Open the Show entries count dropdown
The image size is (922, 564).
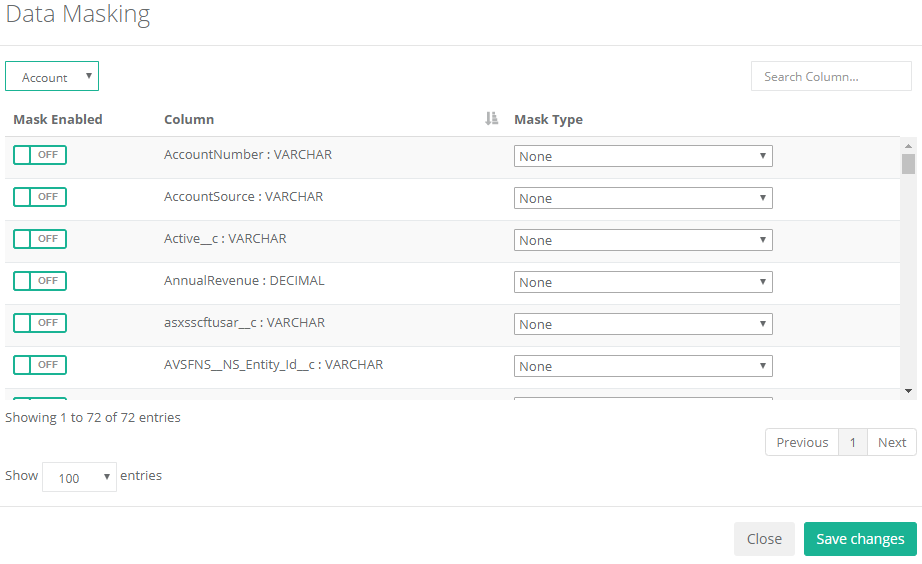[79, 478]
